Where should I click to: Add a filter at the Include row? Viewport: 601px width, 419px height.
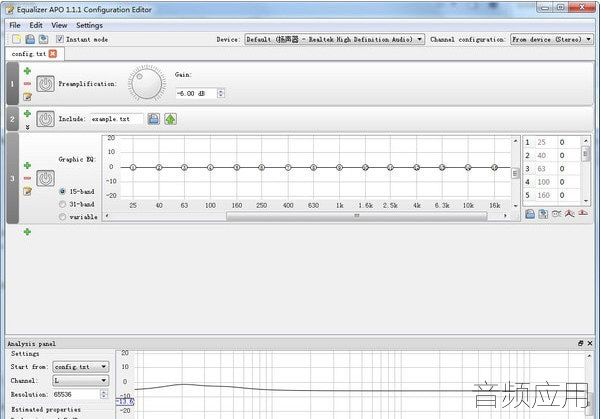point(27,113)
